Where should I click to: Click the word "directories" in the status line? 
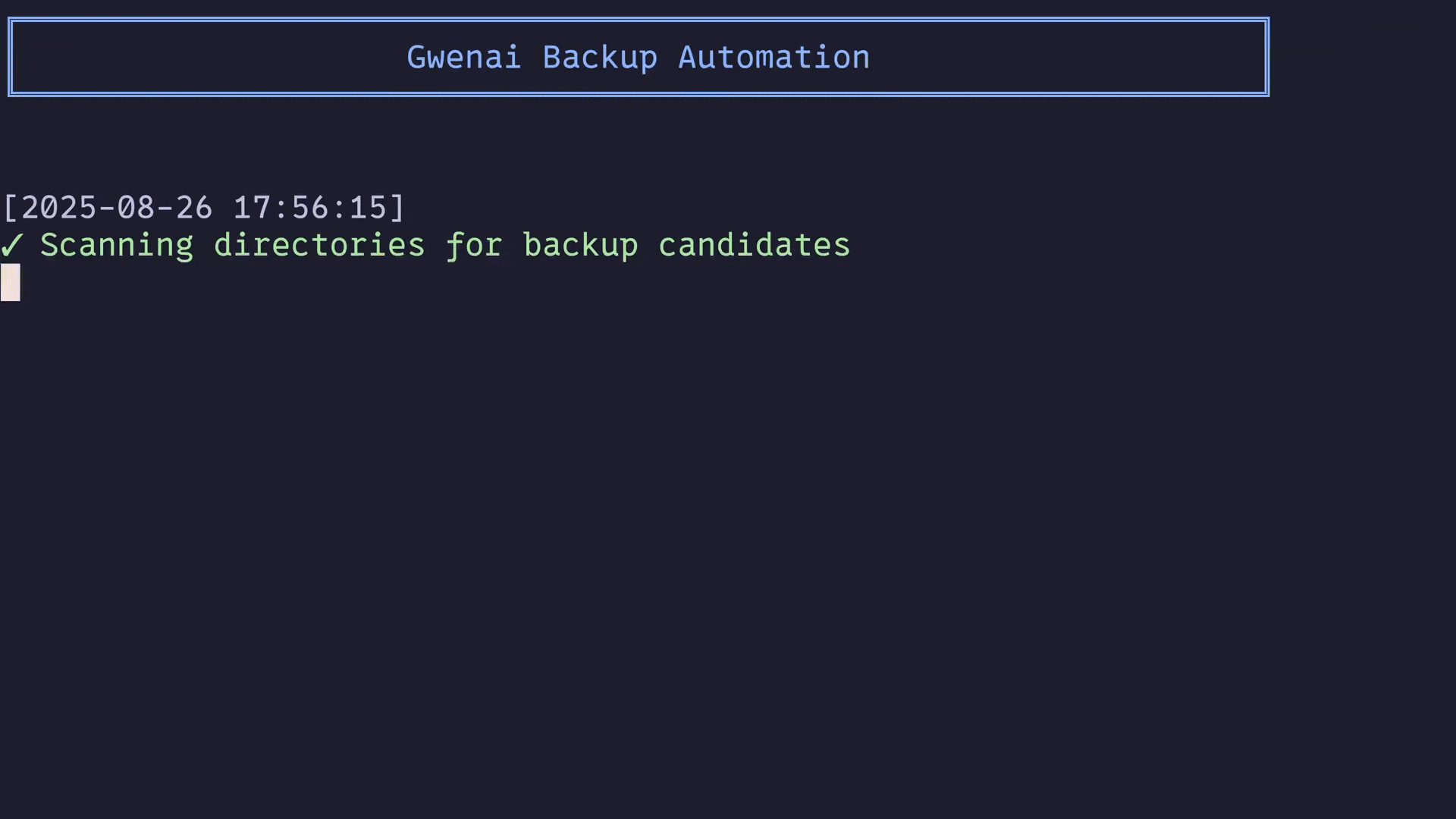point(319,246)
